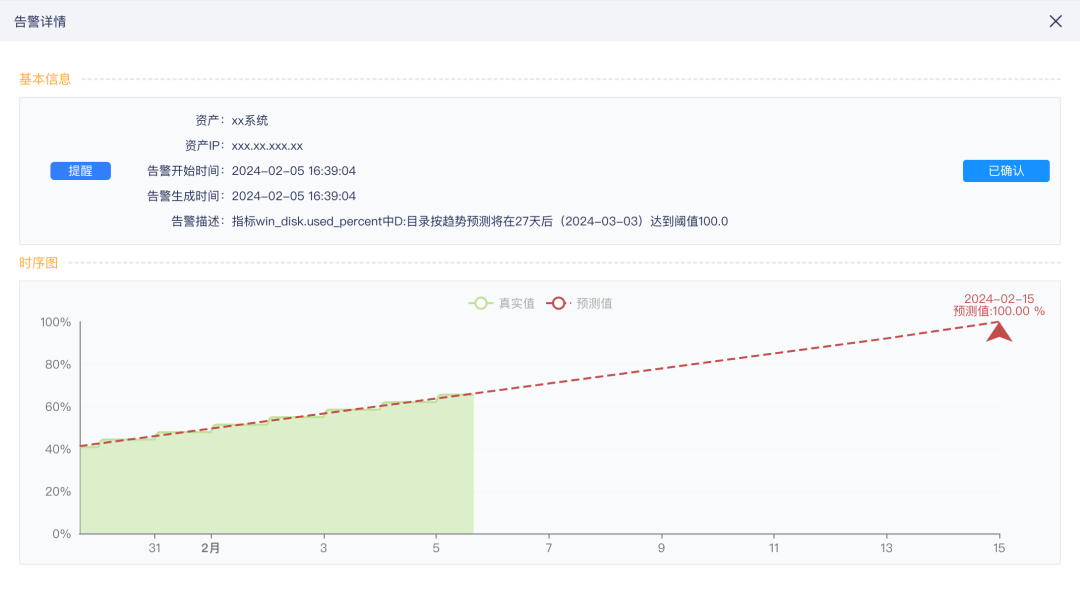Image resolution: width=1080 pixels, height=594 pixels.
Task: Click the 时序图 section heading
Action: (39, 263)
